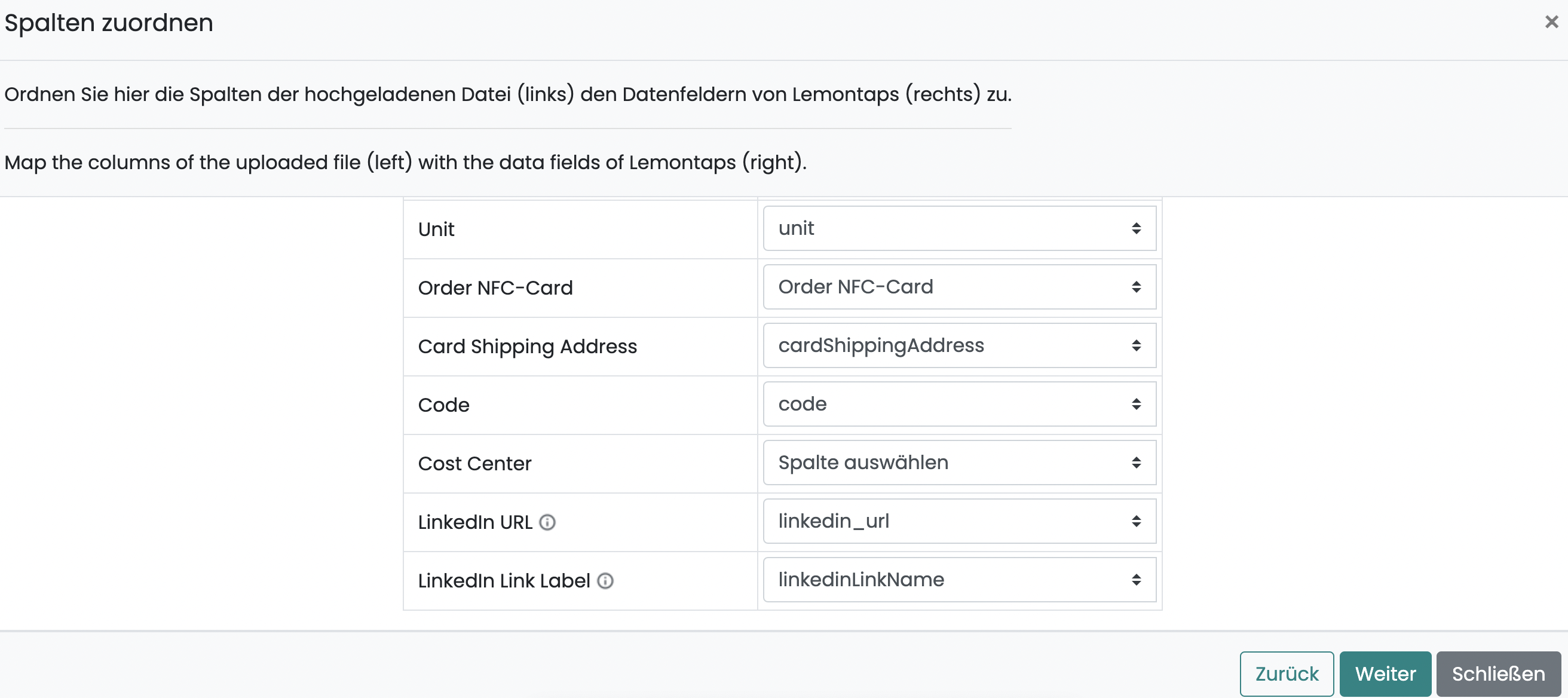The image size is (1568, 698).
Task: Open the Order NFC-Card mapping dropdown
Action: (959, 287)
